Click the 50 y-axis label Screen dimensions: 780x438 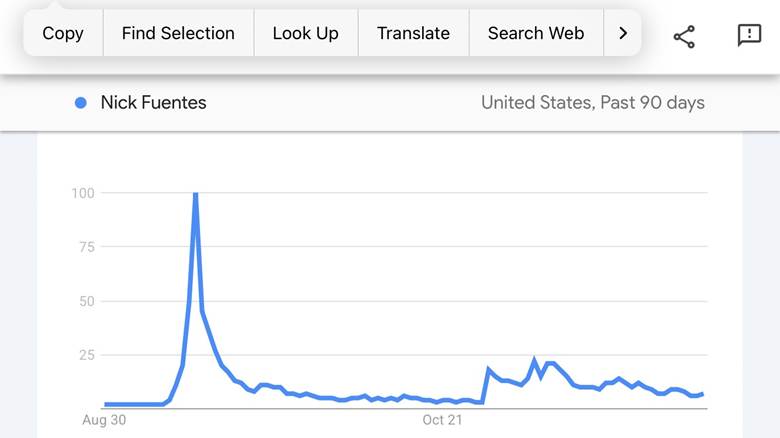[86, 301]
